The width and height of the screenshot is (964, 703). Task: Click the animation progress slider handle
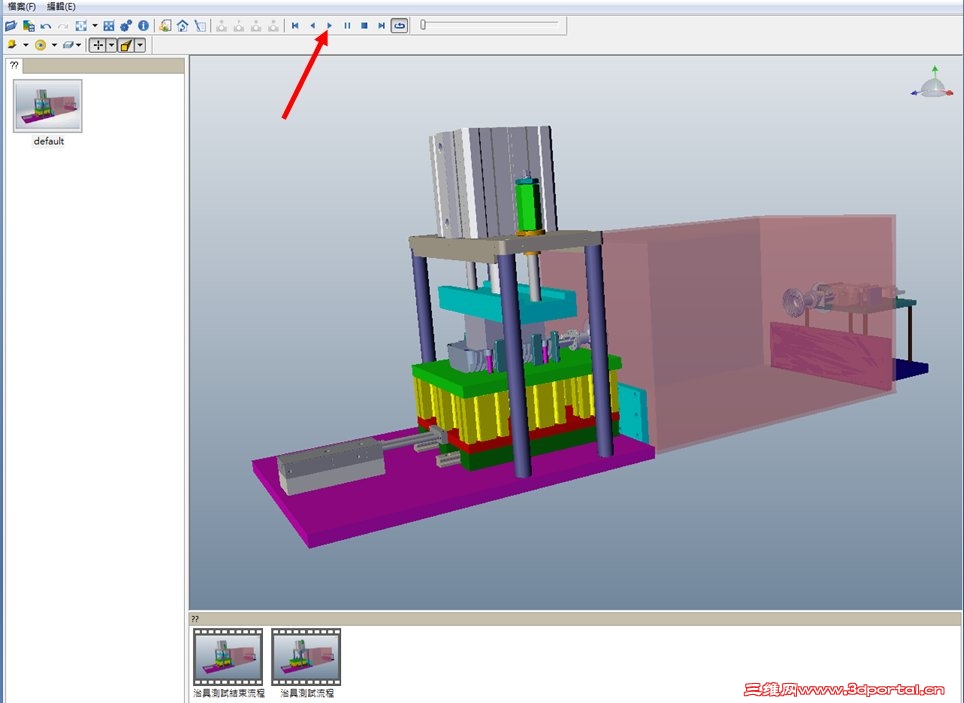(423, 25)
